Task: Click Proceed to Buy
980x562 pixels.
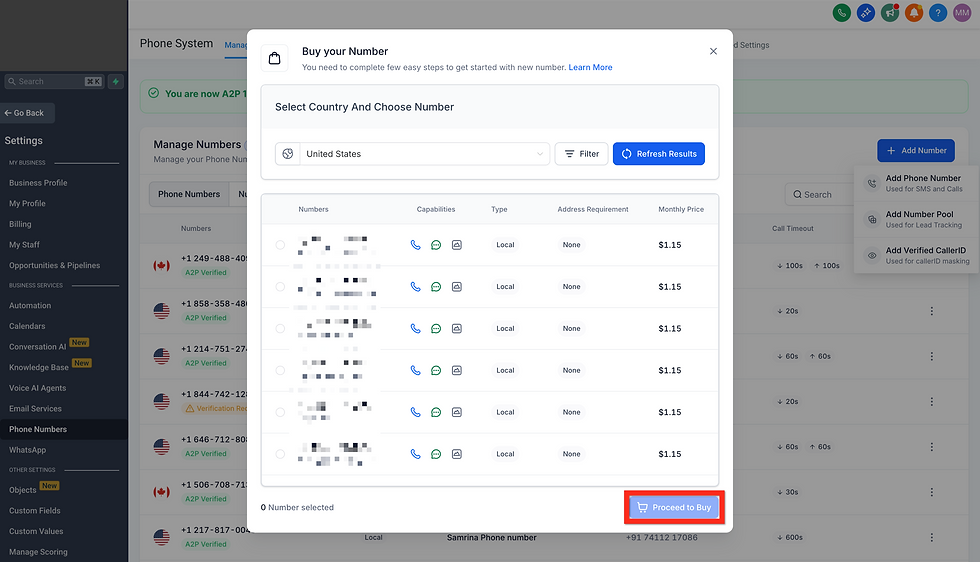Action: 674,508
